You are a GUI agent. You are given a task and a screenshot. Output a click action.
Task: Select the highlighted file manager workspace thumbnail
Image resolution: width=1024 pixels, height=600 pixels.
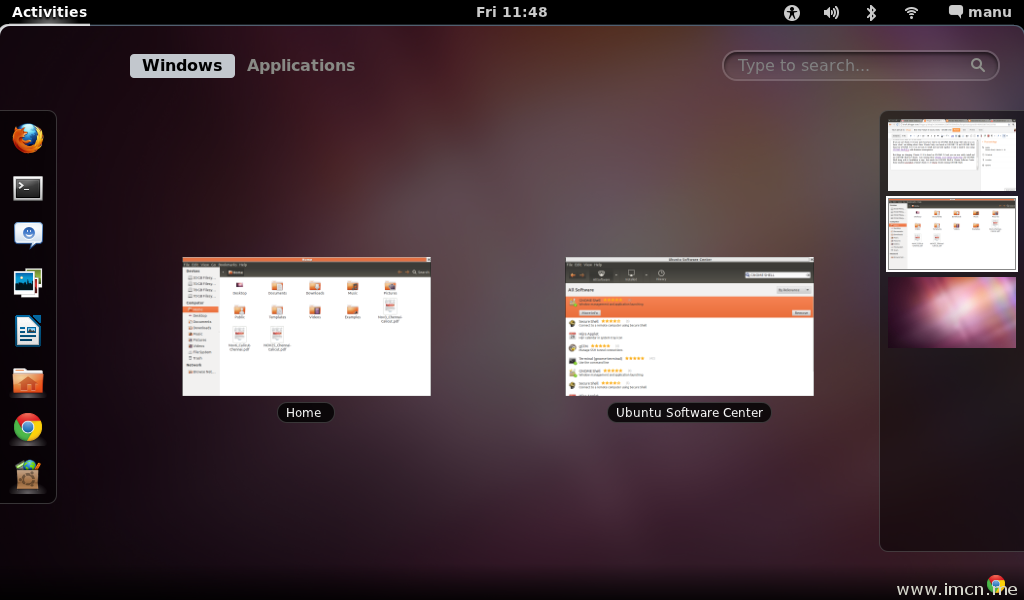[952, 234]
